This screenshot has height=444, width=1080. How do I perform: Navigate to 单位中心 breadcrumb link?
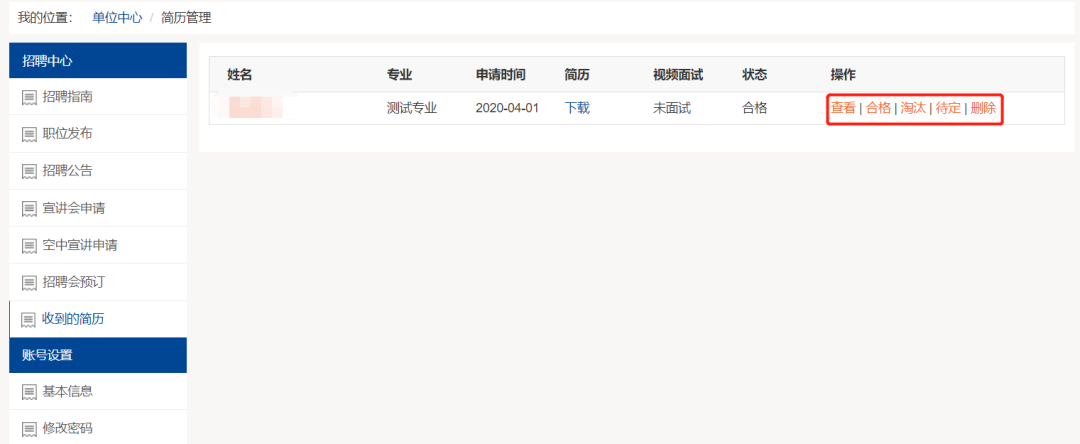click(x=117, y=17)
